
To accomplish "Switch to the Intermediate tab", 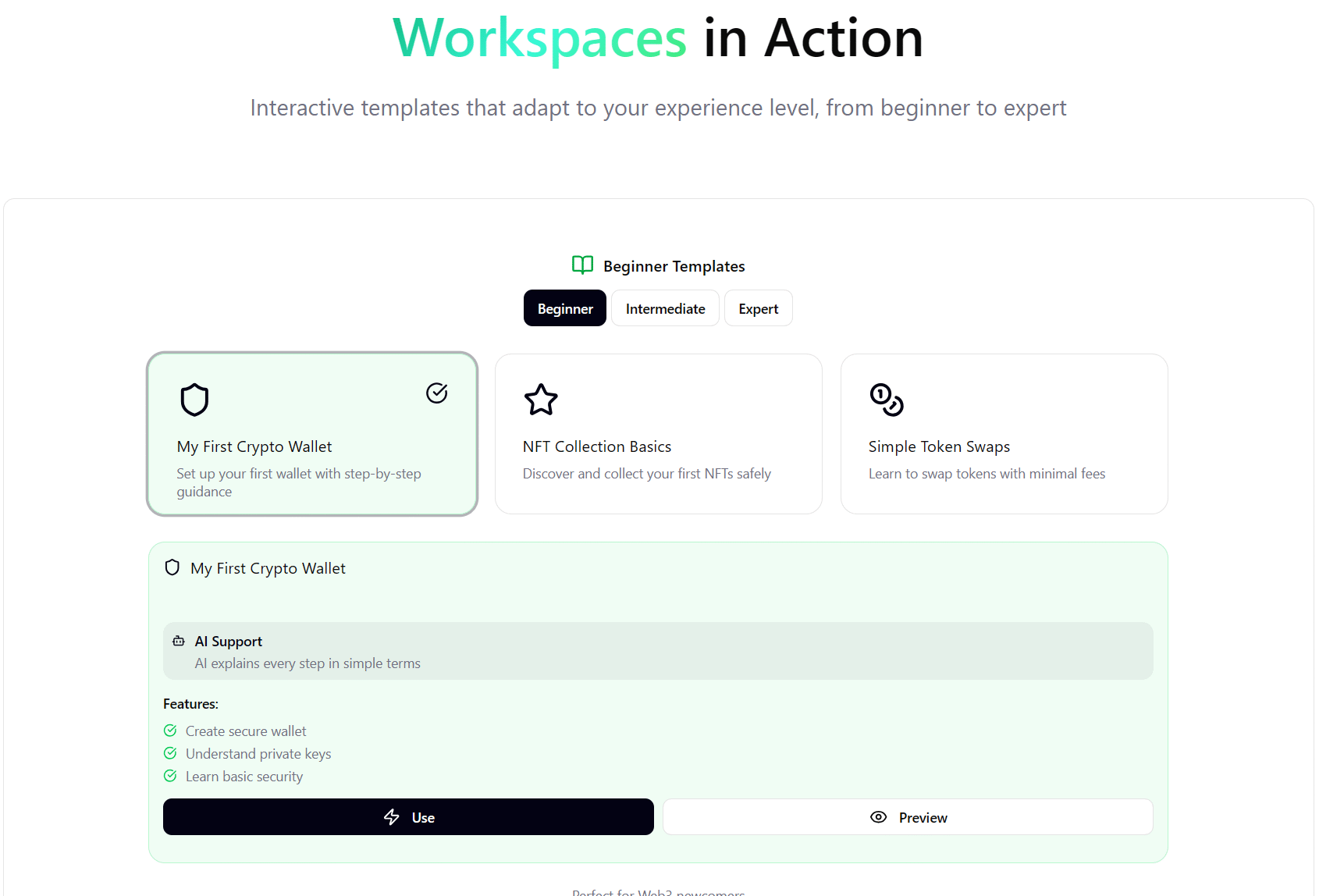I will (665, 308).
